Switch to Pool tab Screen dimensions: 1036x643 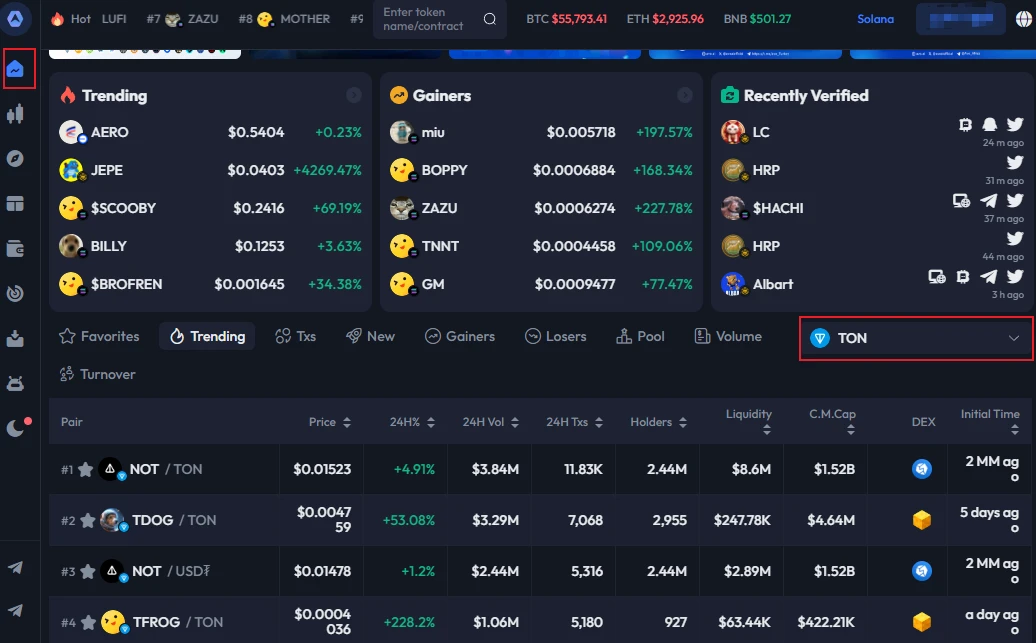coord(640,336)
